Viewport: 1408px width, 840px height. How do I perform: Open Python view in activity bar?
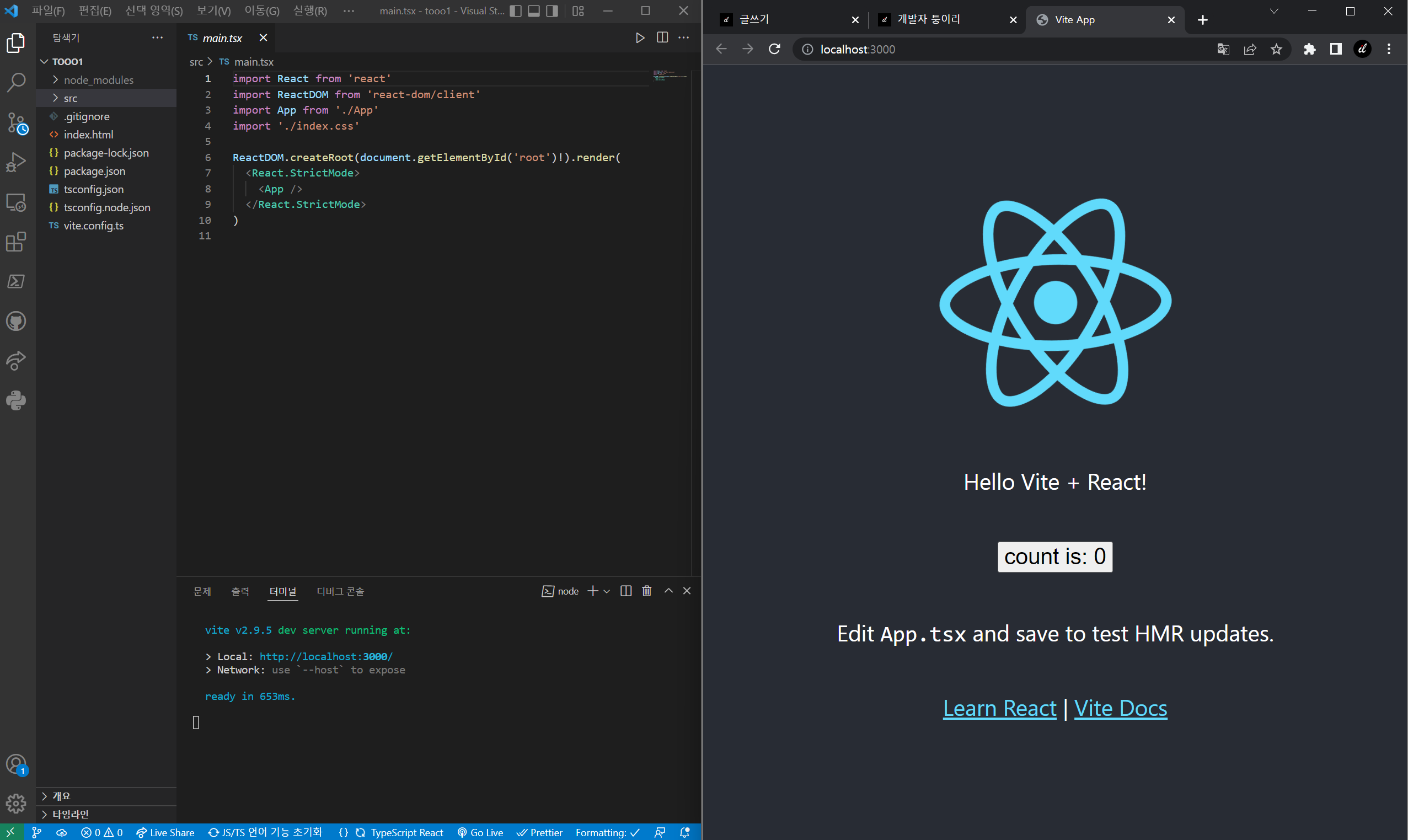tap(16, 400)
